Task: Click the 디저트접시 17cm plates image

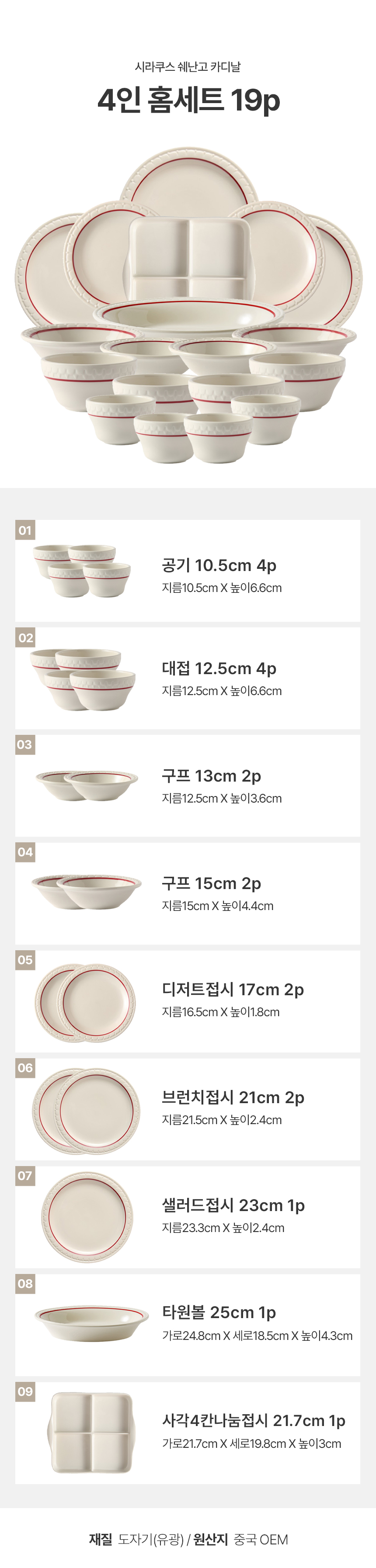Action: pyautogui.click(x=85, y=1002)
